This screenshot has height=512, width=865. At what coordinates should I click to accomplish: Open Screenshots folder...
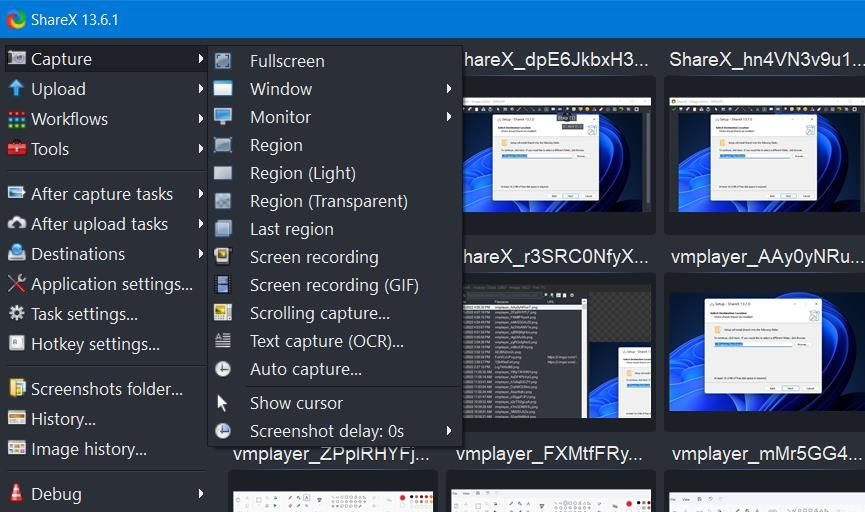[x=105, y=388]
